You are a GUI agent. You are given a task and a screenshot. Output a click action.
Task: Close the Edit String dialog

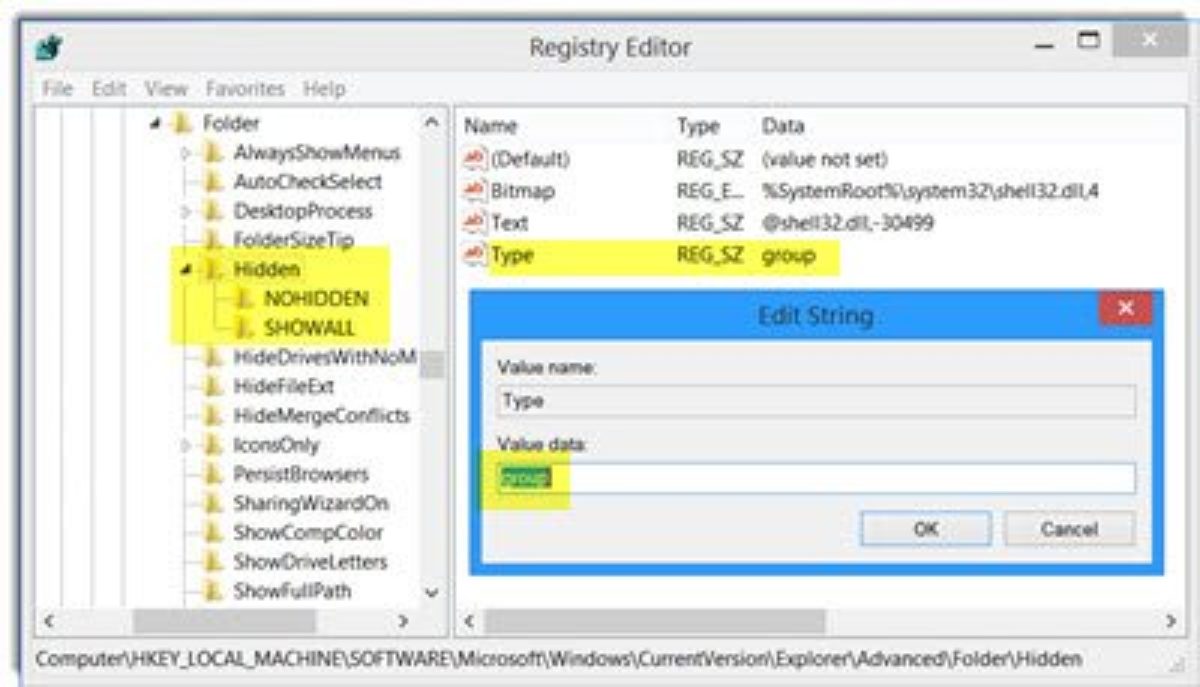coord(1125,308)
